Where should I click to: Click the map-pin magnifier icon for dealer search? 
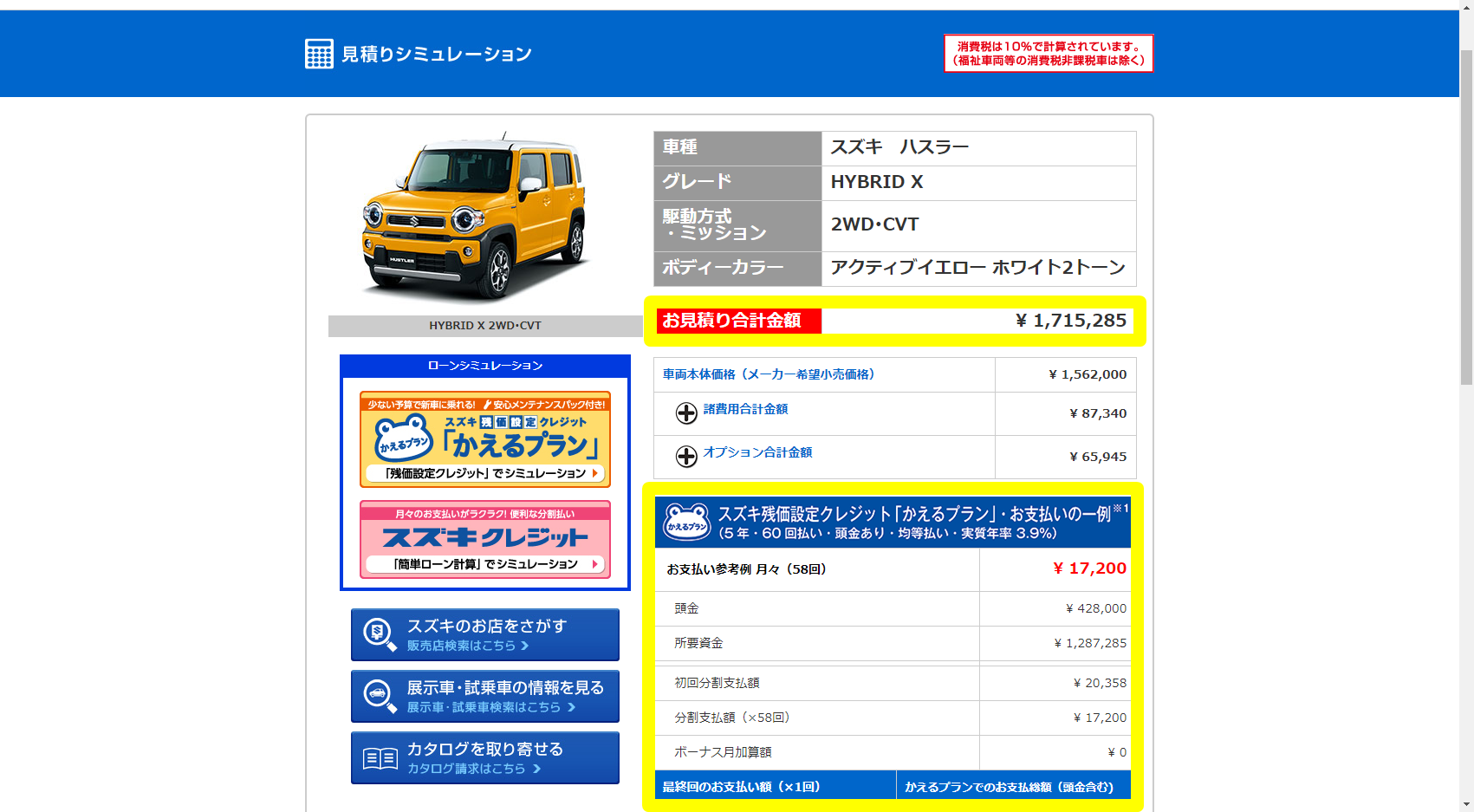tap(380, 634)
